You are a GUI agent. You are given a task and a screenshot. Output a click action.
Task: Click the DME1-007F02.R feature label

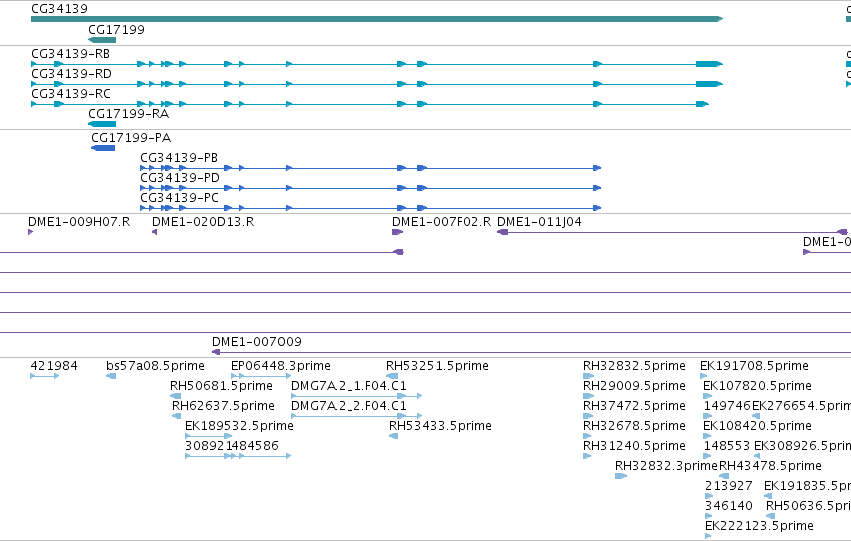(x=442, y=222)
